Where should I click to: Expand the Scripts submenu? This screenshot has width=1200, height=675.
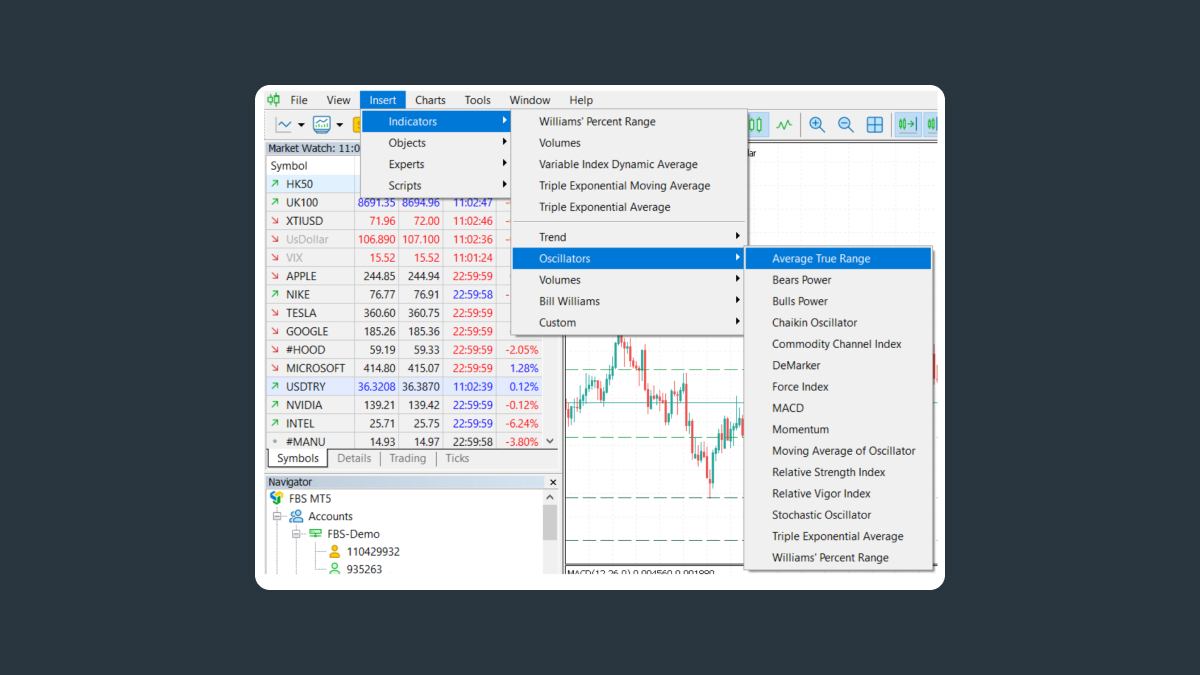coord(436,185)
